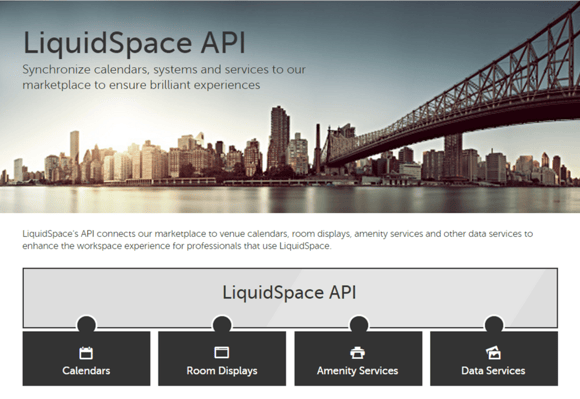The height and width of the screenshot is (399, 580).
Task: Click the pictures icon above Data Services
Action: pos(493,352)
